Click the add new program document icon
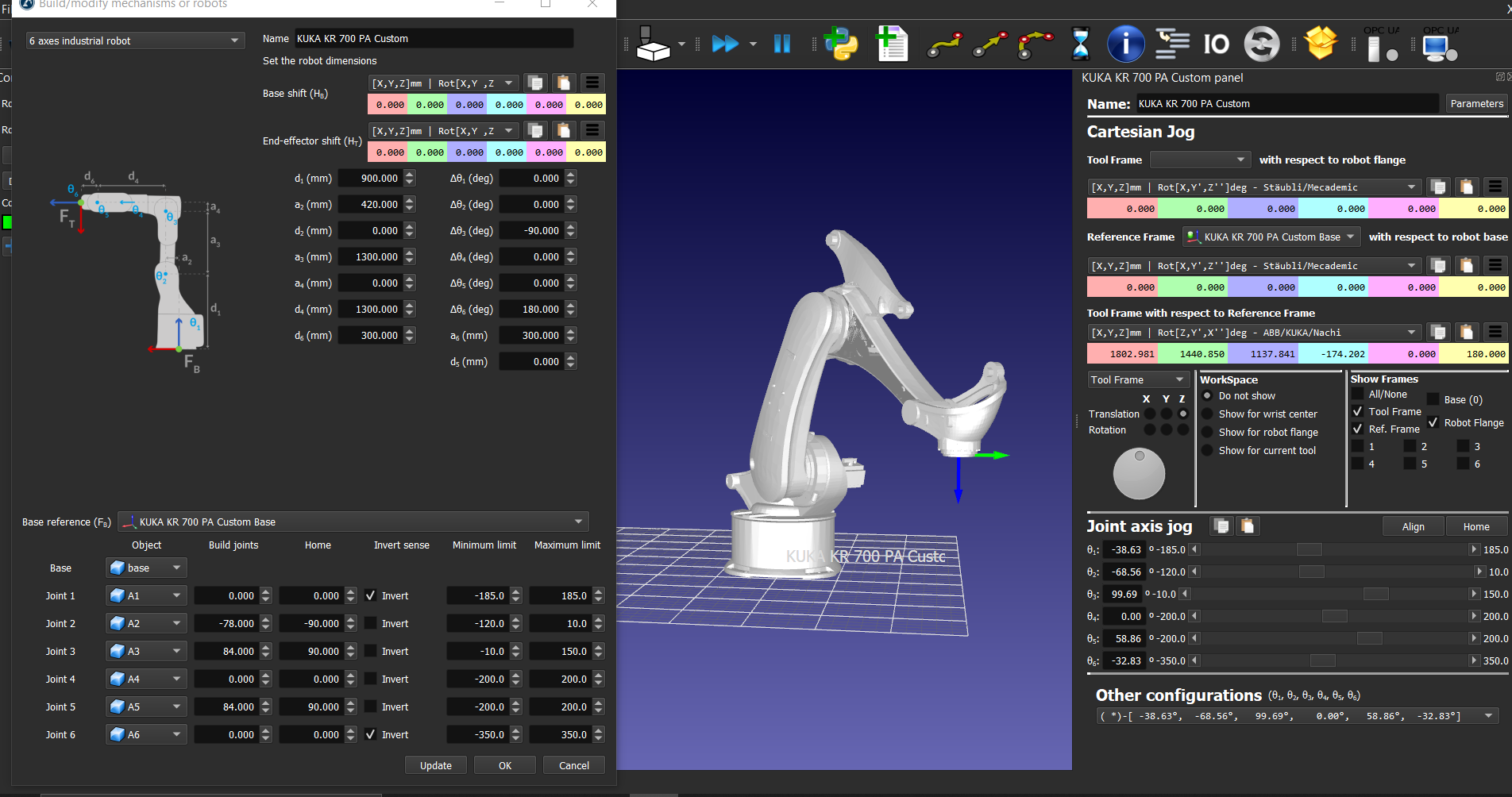 tap(892, 44)
